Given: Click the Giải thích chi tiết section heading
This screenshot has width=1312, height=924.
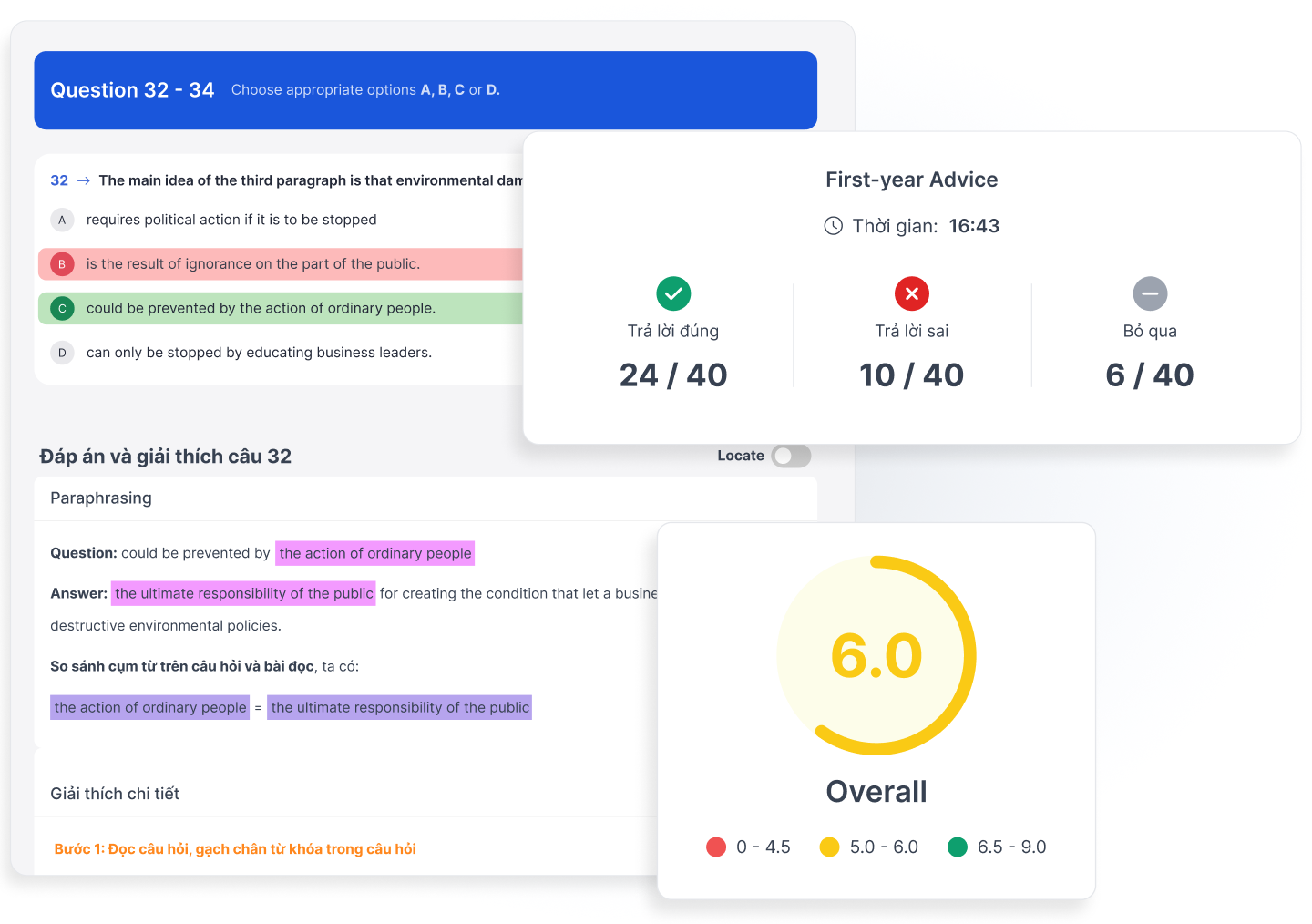Looking at the screenshot, I should click(115, 794).
